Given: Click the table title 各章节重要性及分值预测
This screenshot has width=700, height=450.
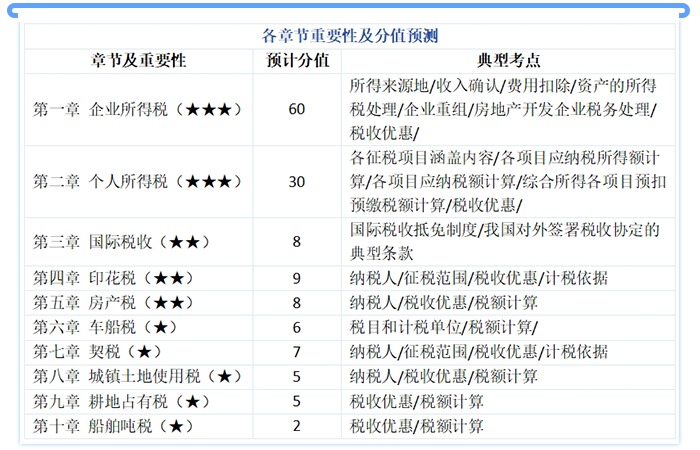Looking at the screenshot, I should [350, 36].
